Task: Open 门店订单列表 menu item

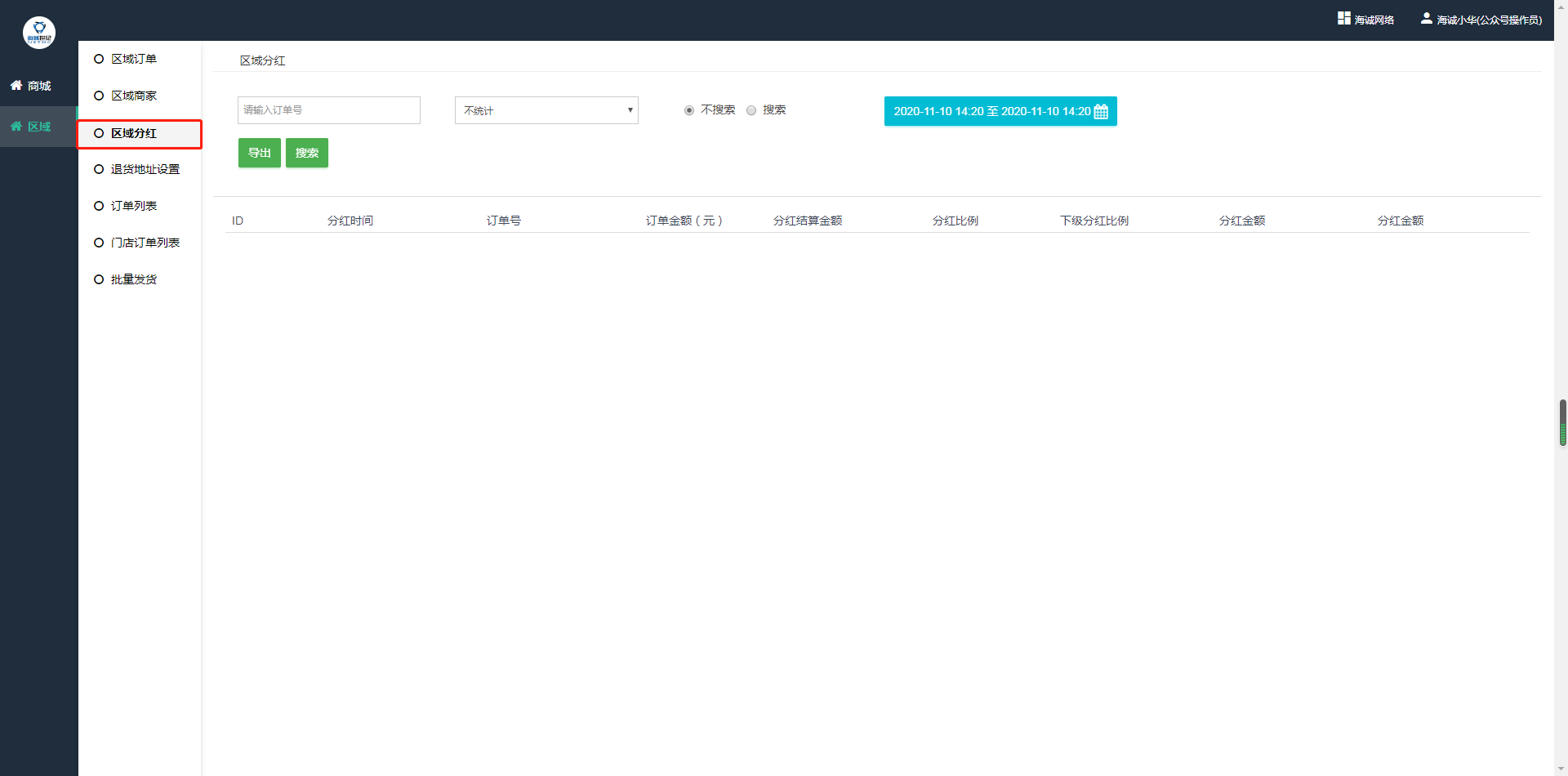Action: pos(140,243)
